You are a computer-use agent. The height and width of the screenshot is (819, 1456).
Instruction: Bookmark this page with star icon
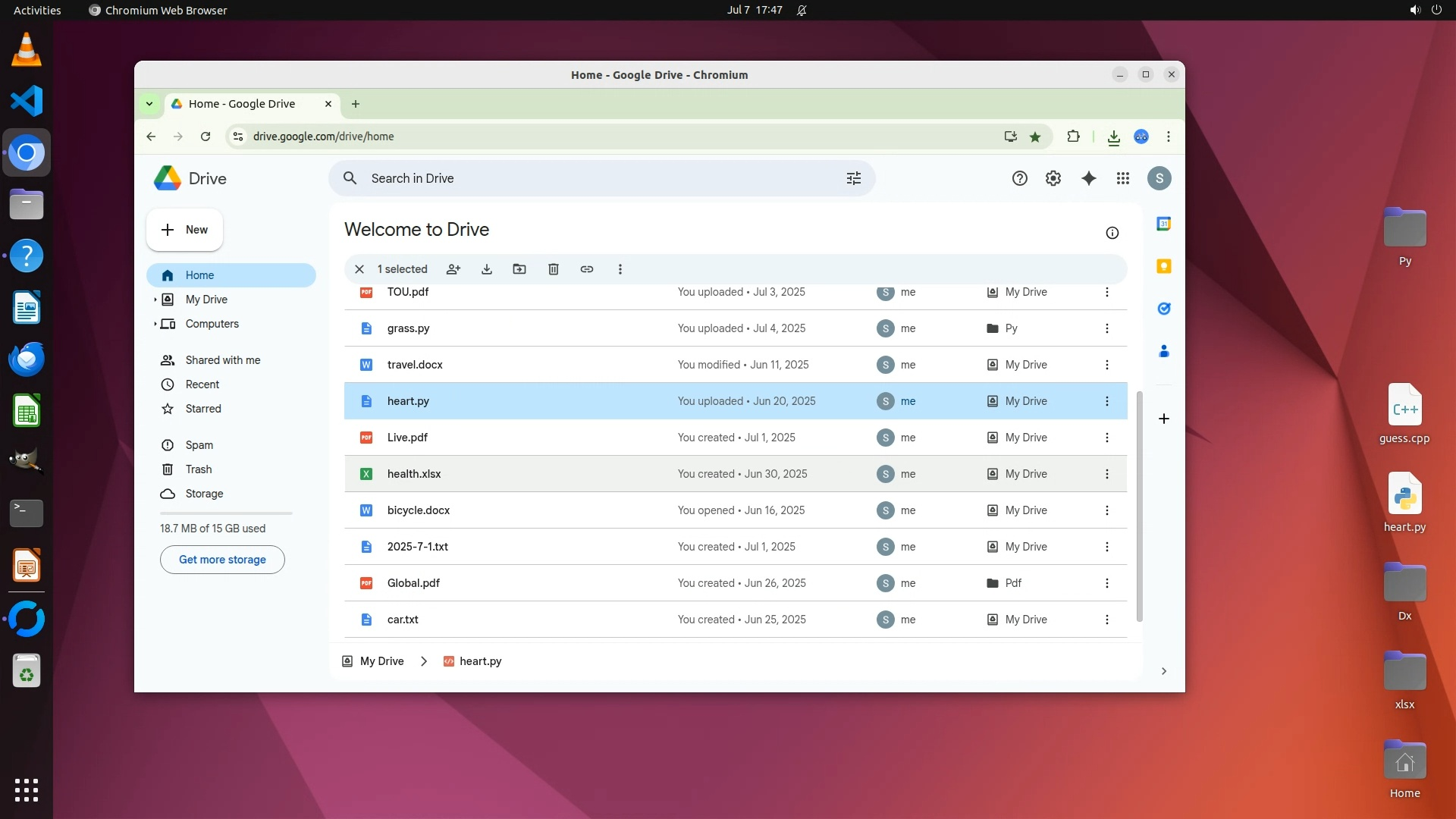tap(1035, 136)
